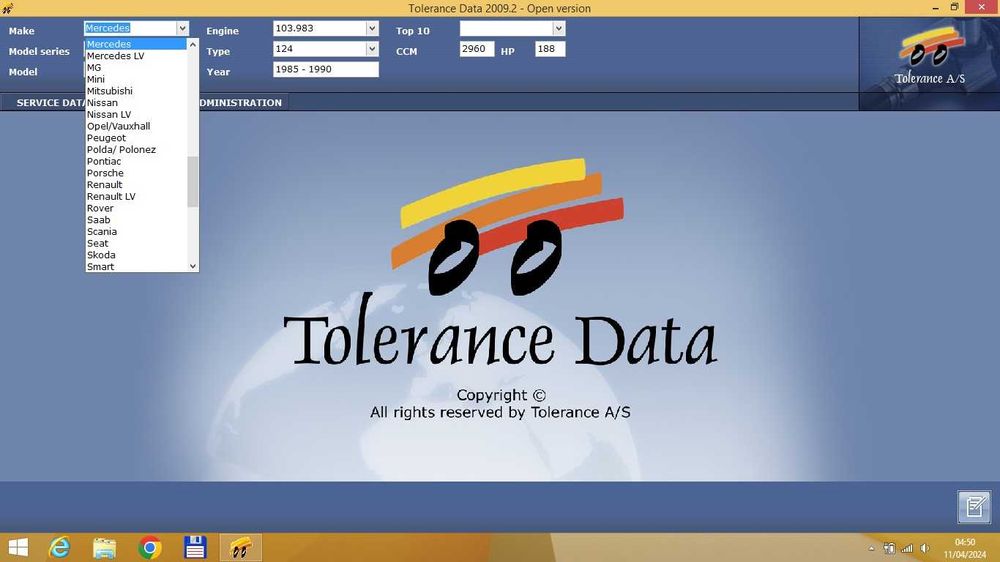The width and height of the screenshot is (1000, 562).
Task: Click the Year field 1985 - 1990
Action: click(x=325, y=69)
